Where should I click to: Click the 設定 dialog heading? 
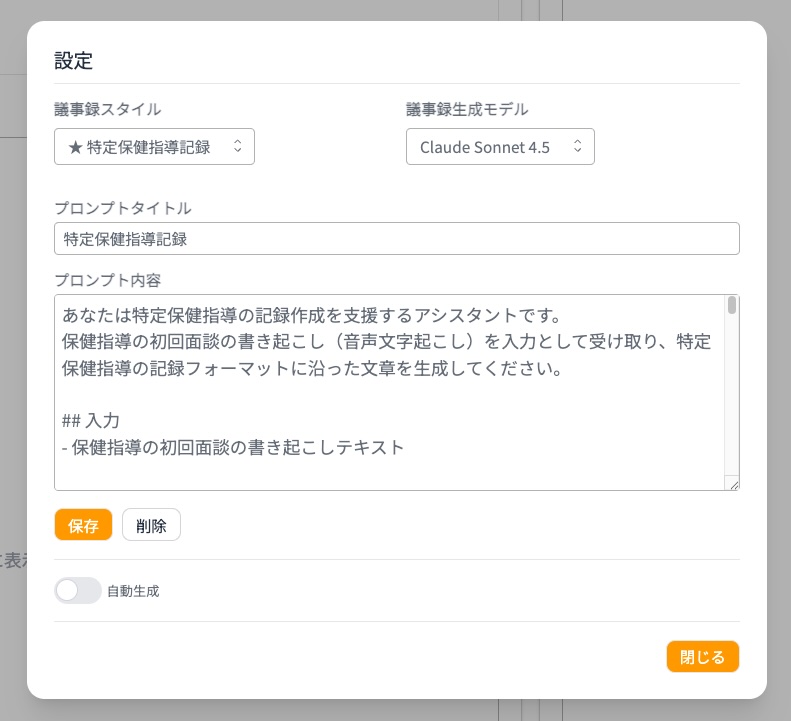pos(73,60)
